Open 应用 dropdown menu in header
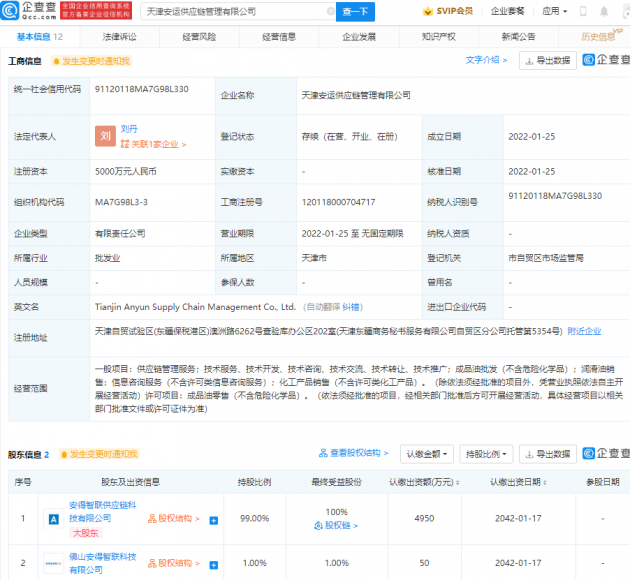Image resolution: width=630 pixels, height=580 pixels. 554,11
